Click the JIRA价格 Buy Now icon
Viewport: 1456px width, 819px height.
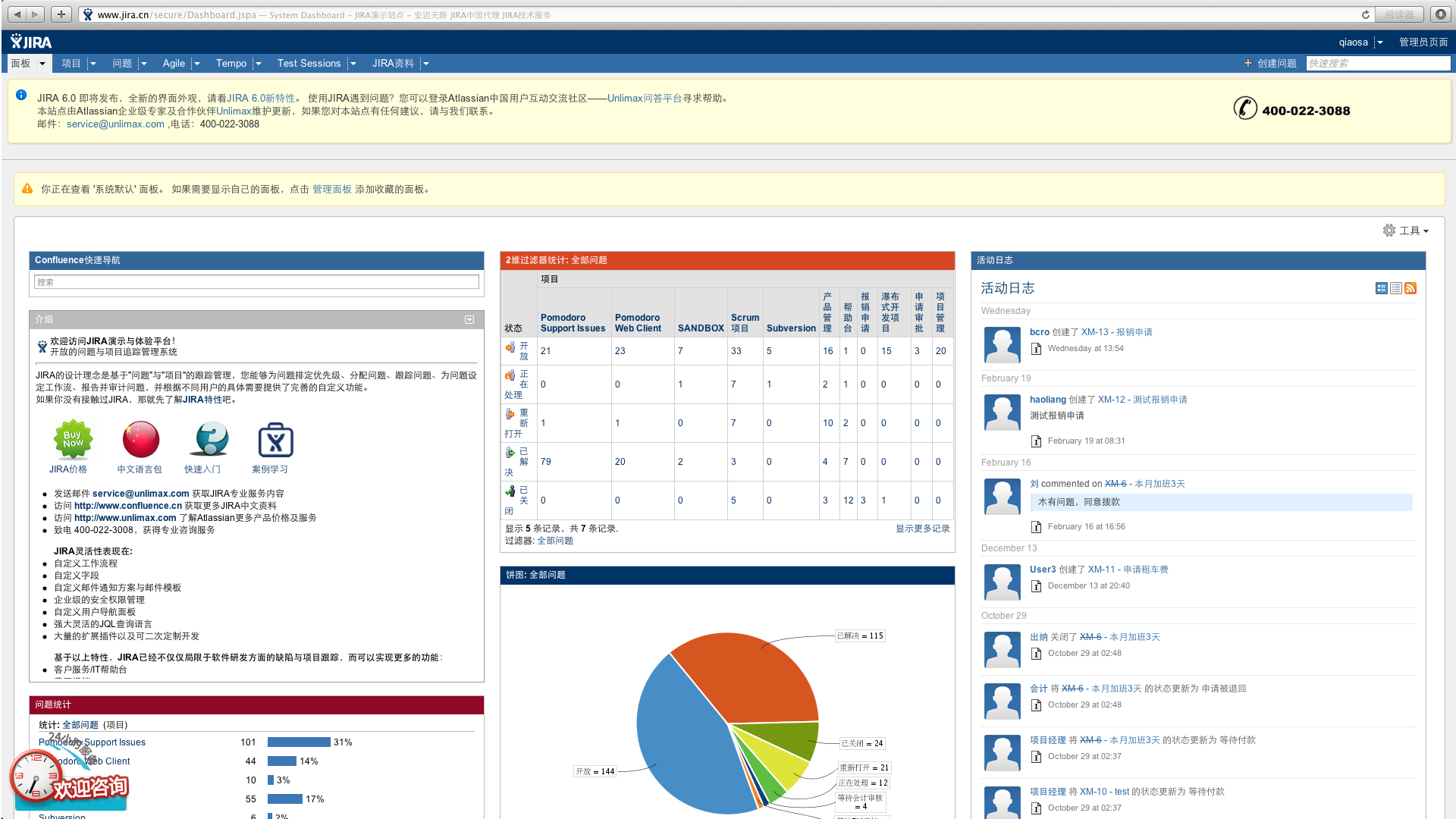click(x=73, y=440)
